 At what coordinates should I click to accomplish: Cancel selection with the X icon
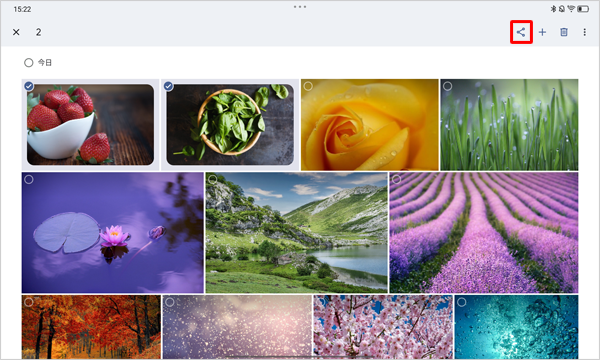tap(16, 32)
